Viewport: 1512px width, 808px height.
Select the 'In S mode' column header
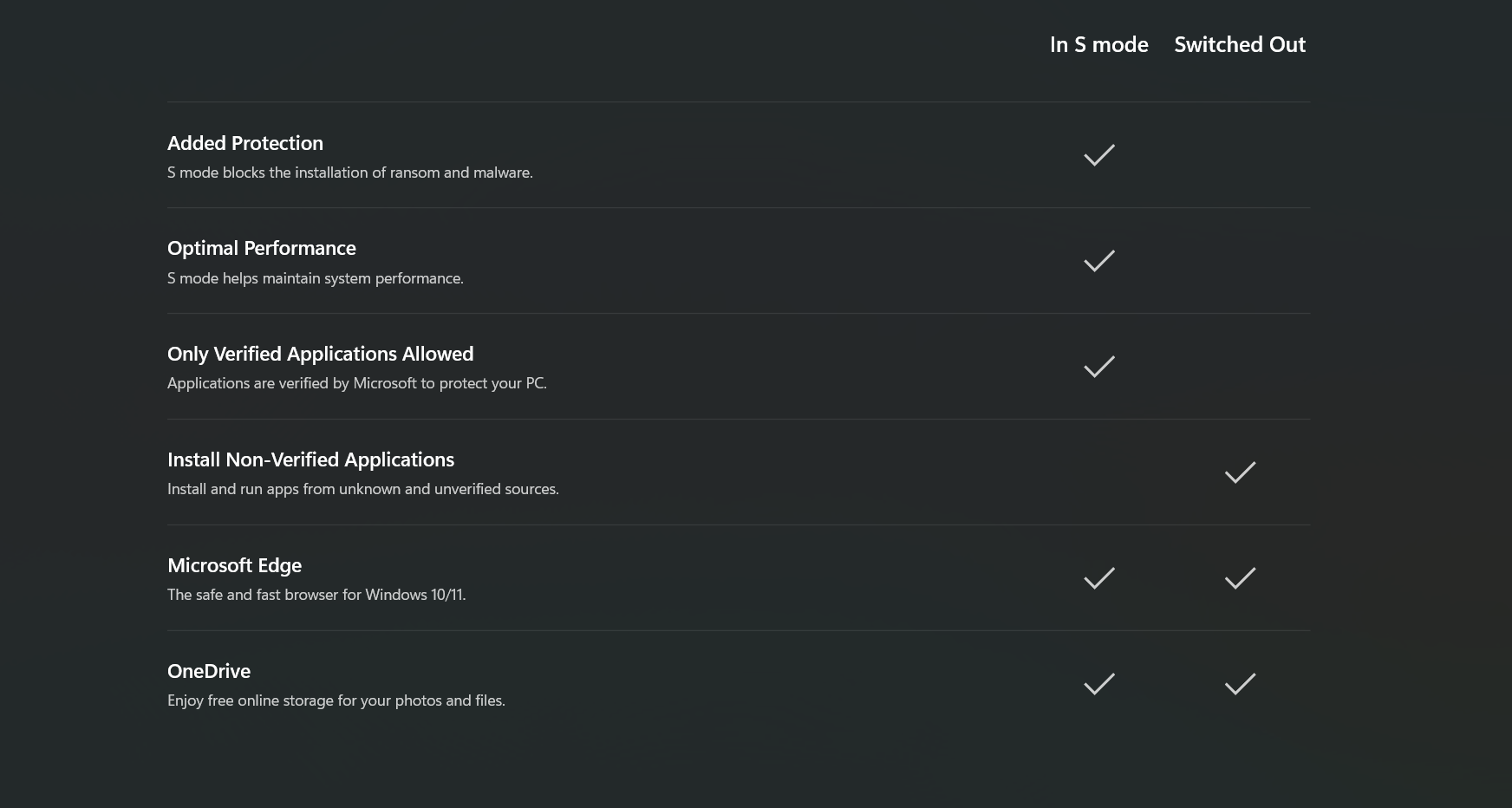[x=1098, y=45]
